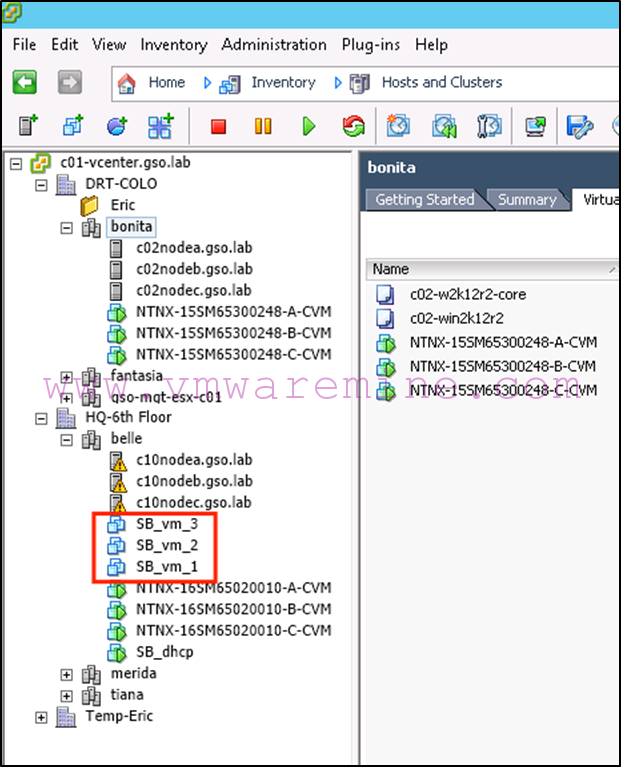Screen dimensions: 621x767
Task: Open the Edit menu
Action: coord(65,45)
